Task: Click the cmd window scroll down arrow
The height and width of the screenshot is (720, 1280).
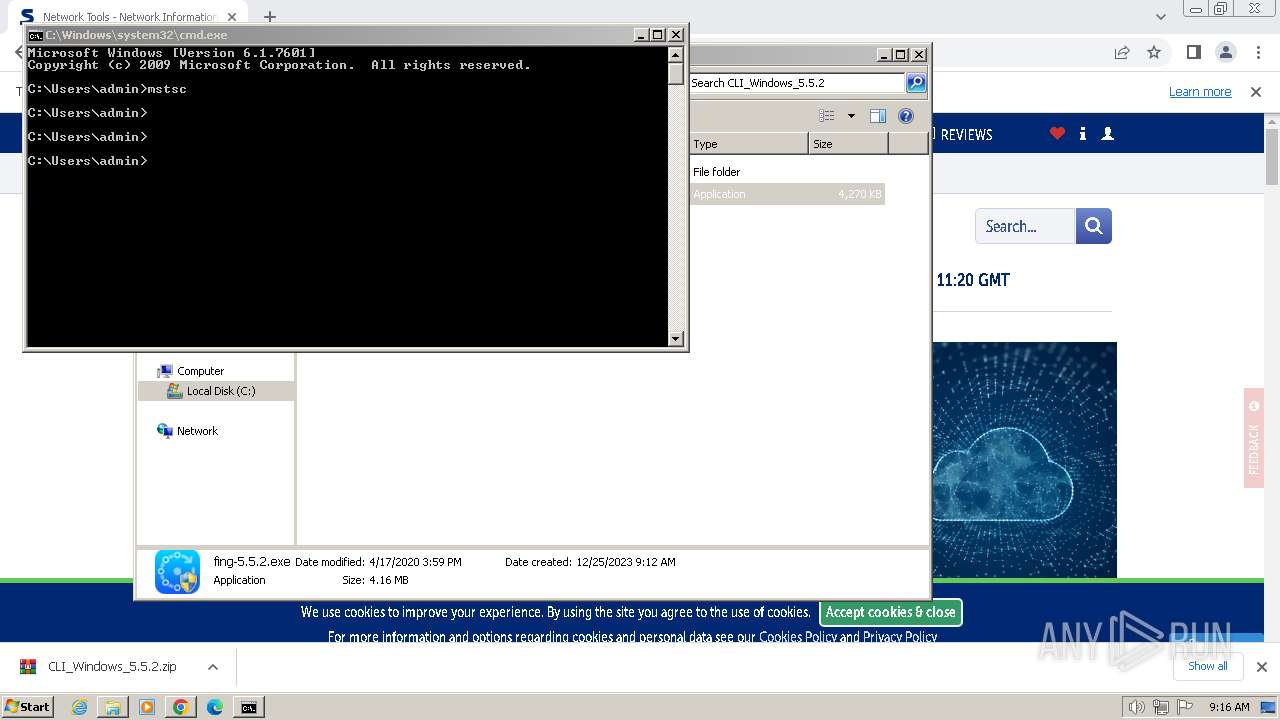Action: (676, 339)
